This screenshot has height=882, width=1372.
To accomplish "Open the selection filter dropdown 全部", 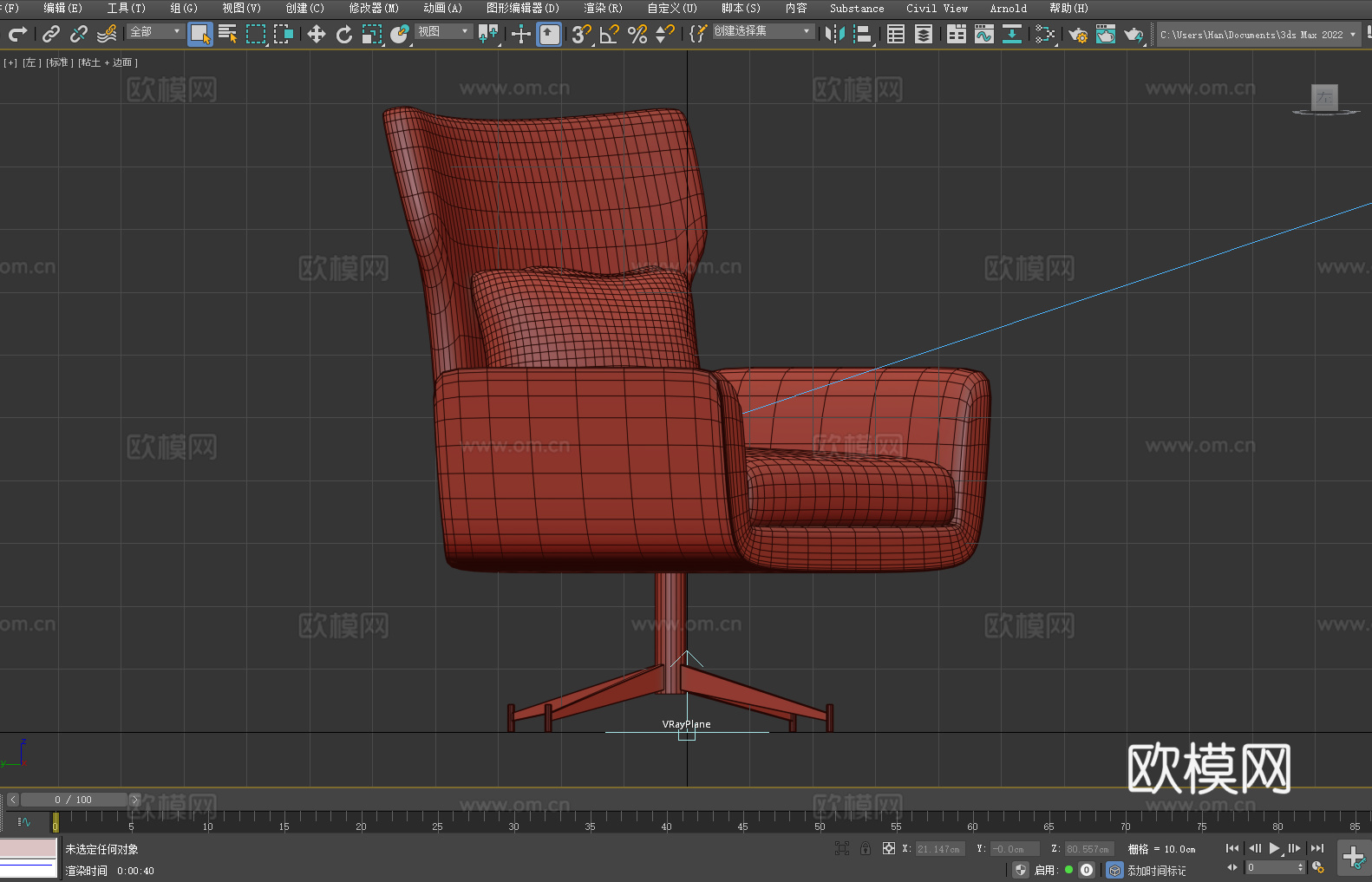I will [x=156, y=31].
